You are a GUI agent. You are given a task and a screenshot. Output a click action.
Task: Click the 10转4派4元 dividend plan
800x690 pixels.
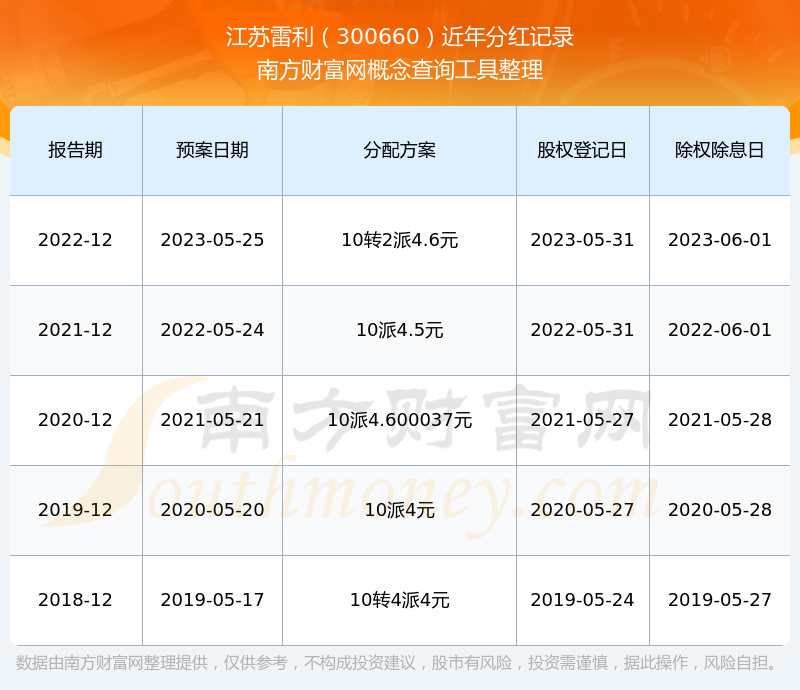[x=397, y=600]
